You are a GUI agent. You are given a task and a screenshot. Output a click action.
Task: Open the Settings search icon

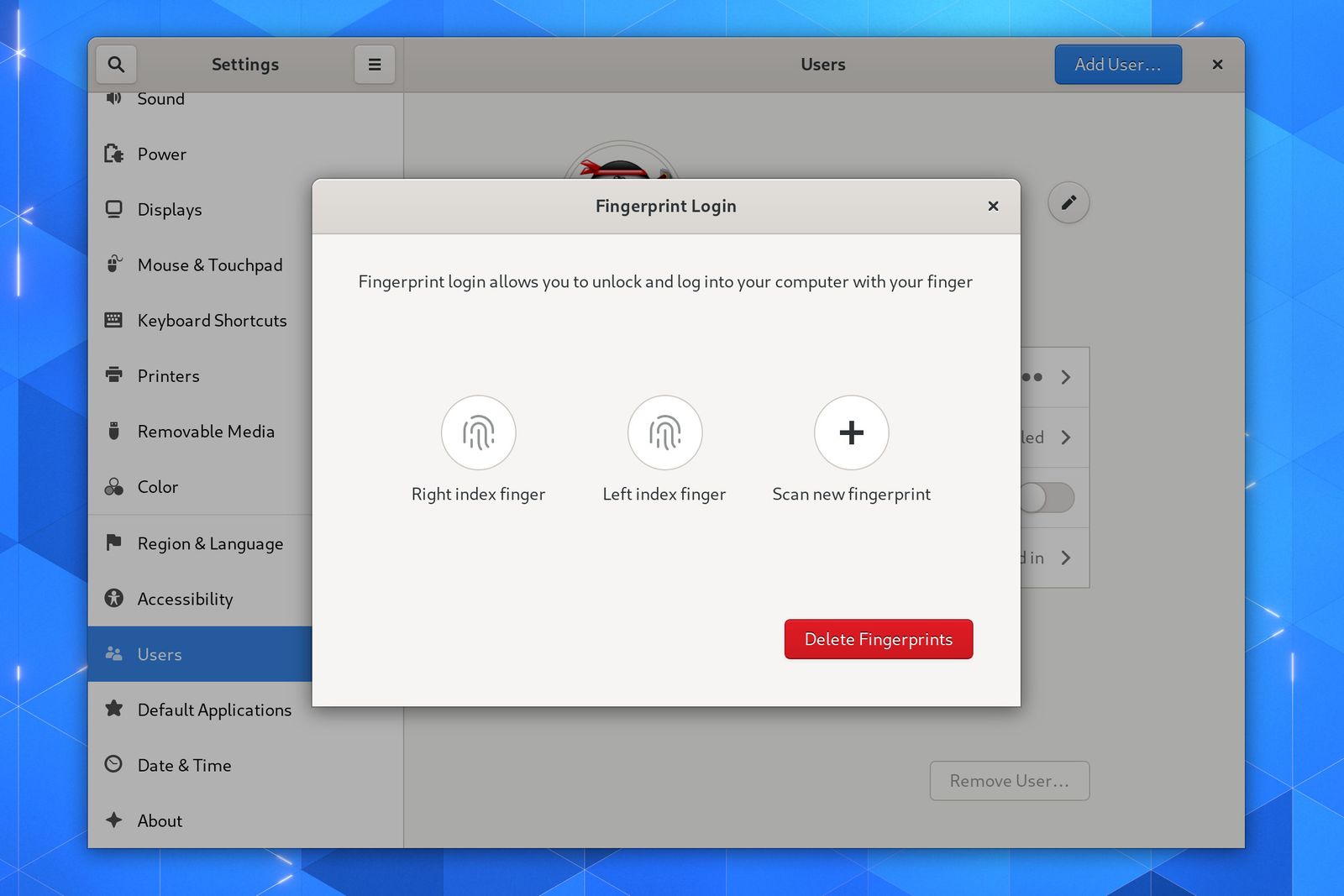116,64
